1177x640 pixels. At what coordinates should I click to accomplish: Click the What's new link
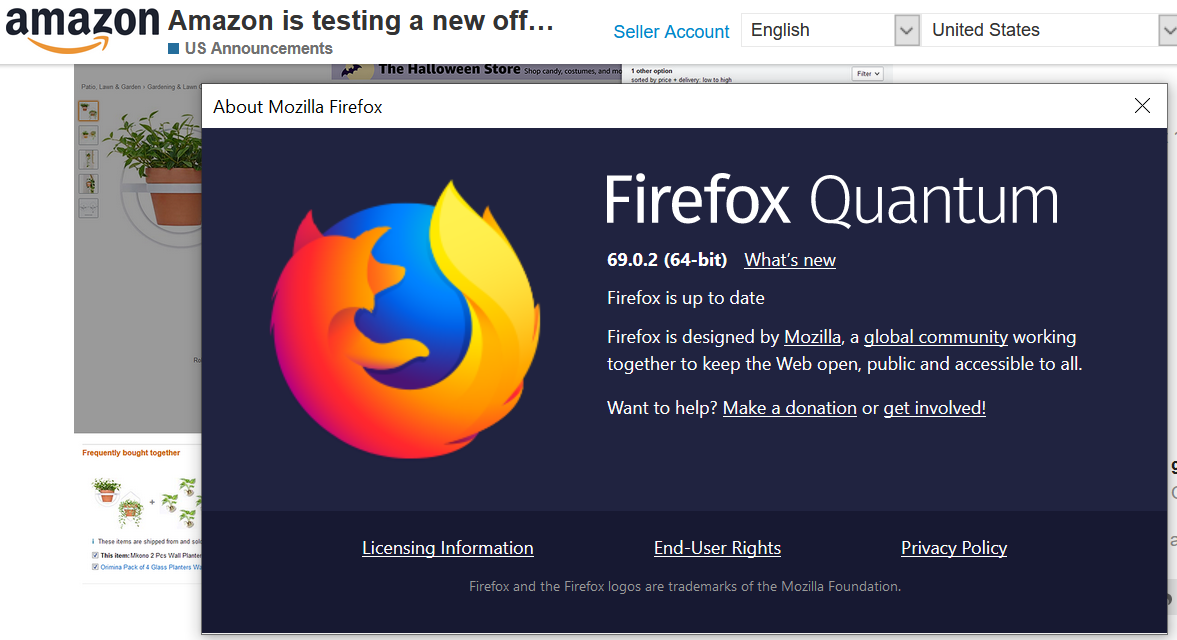(x=789, y=259)
